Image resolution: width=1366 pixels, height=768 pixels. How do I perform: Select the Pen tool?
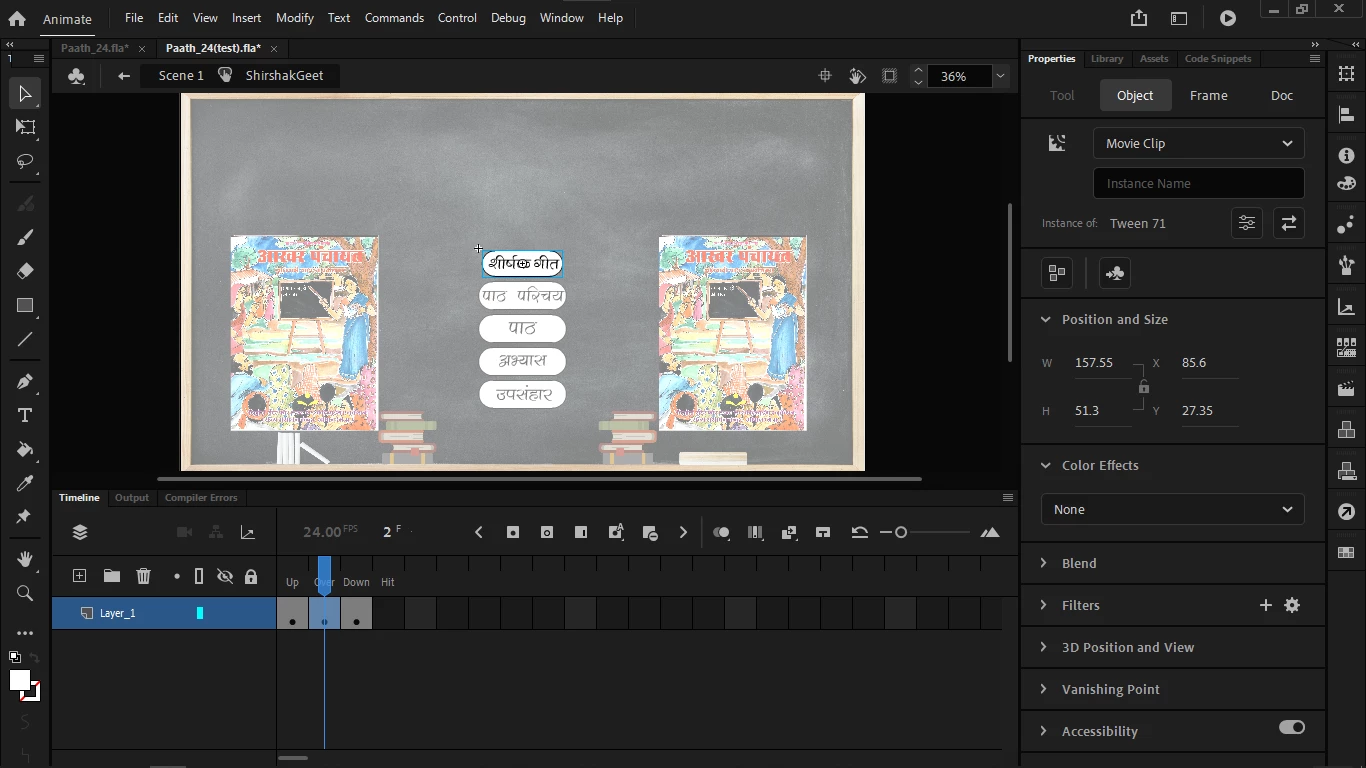(x=25, y=381)
